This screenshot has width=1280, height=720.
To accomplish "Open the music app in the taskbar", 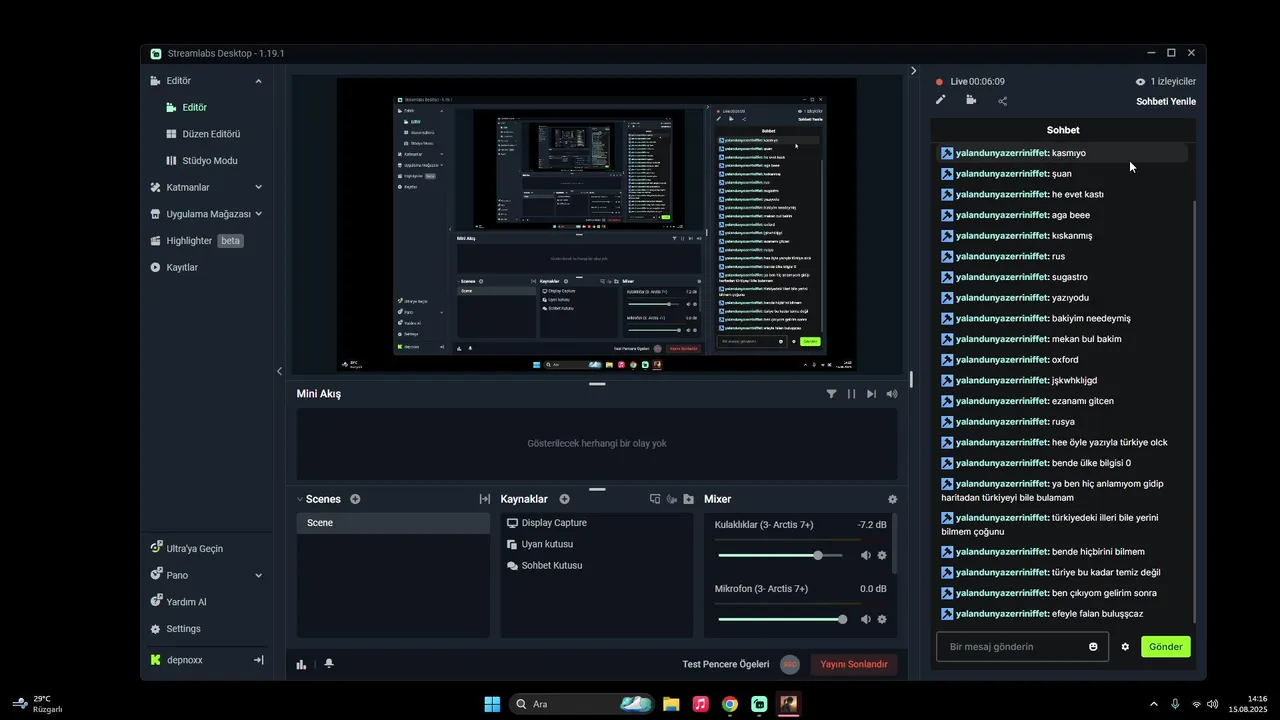I will (x=701, y=704).
